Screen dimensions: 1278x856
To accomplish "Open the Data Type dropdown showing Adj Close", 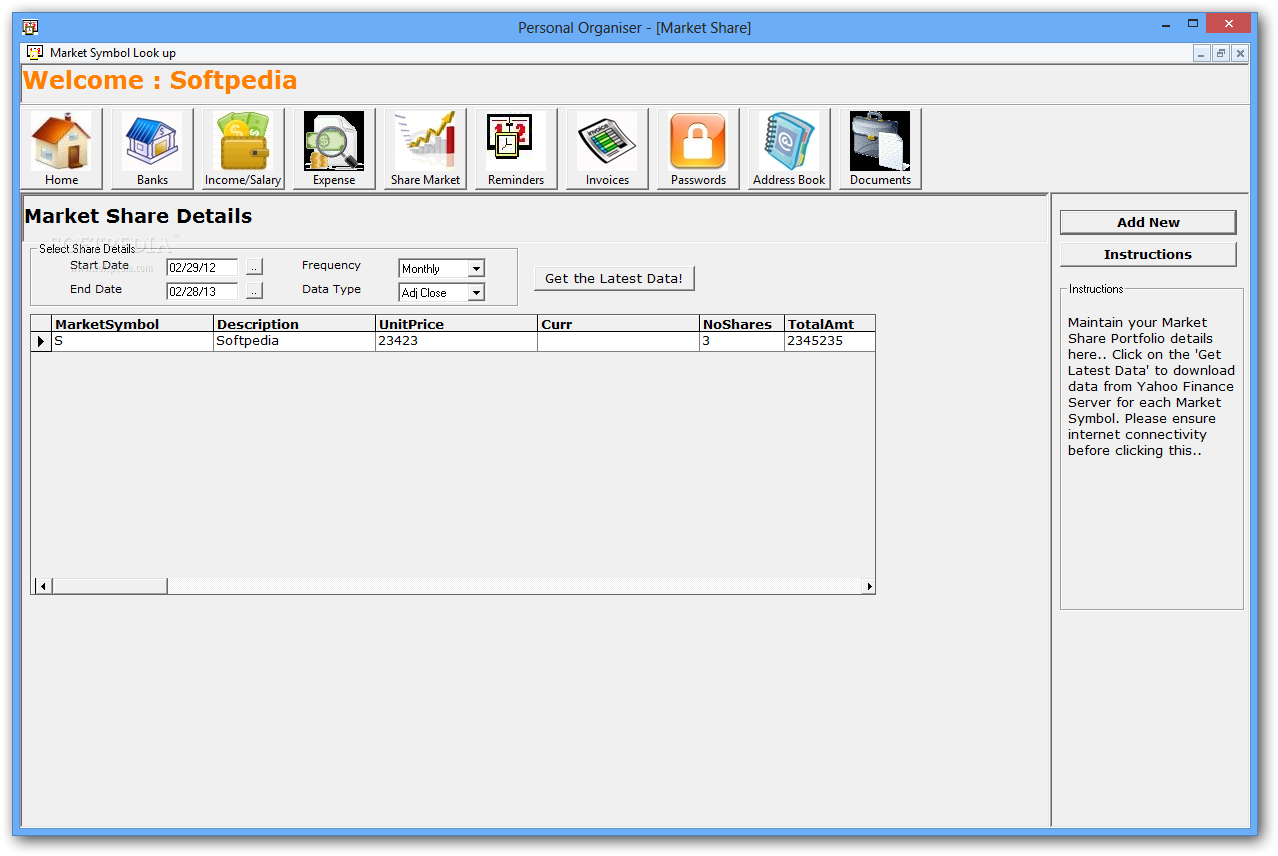I will click(x=476, y=293).
